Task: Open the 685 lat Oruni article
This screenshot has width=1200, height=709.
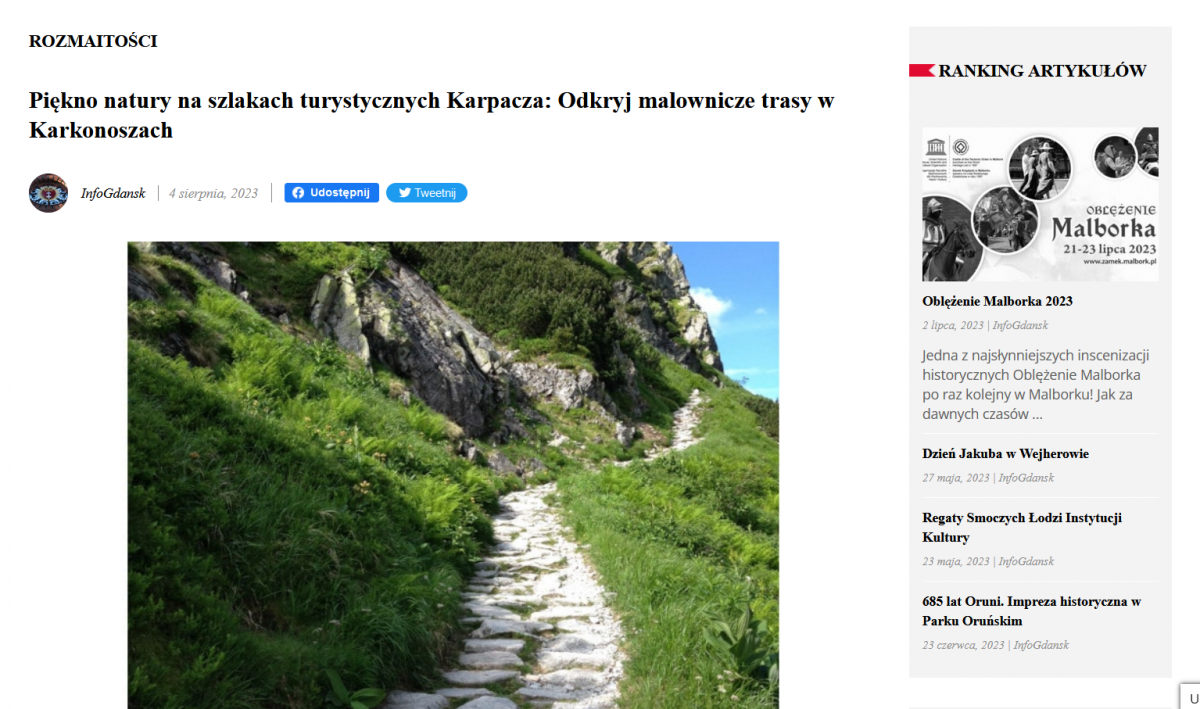Action: [1031, 611]
